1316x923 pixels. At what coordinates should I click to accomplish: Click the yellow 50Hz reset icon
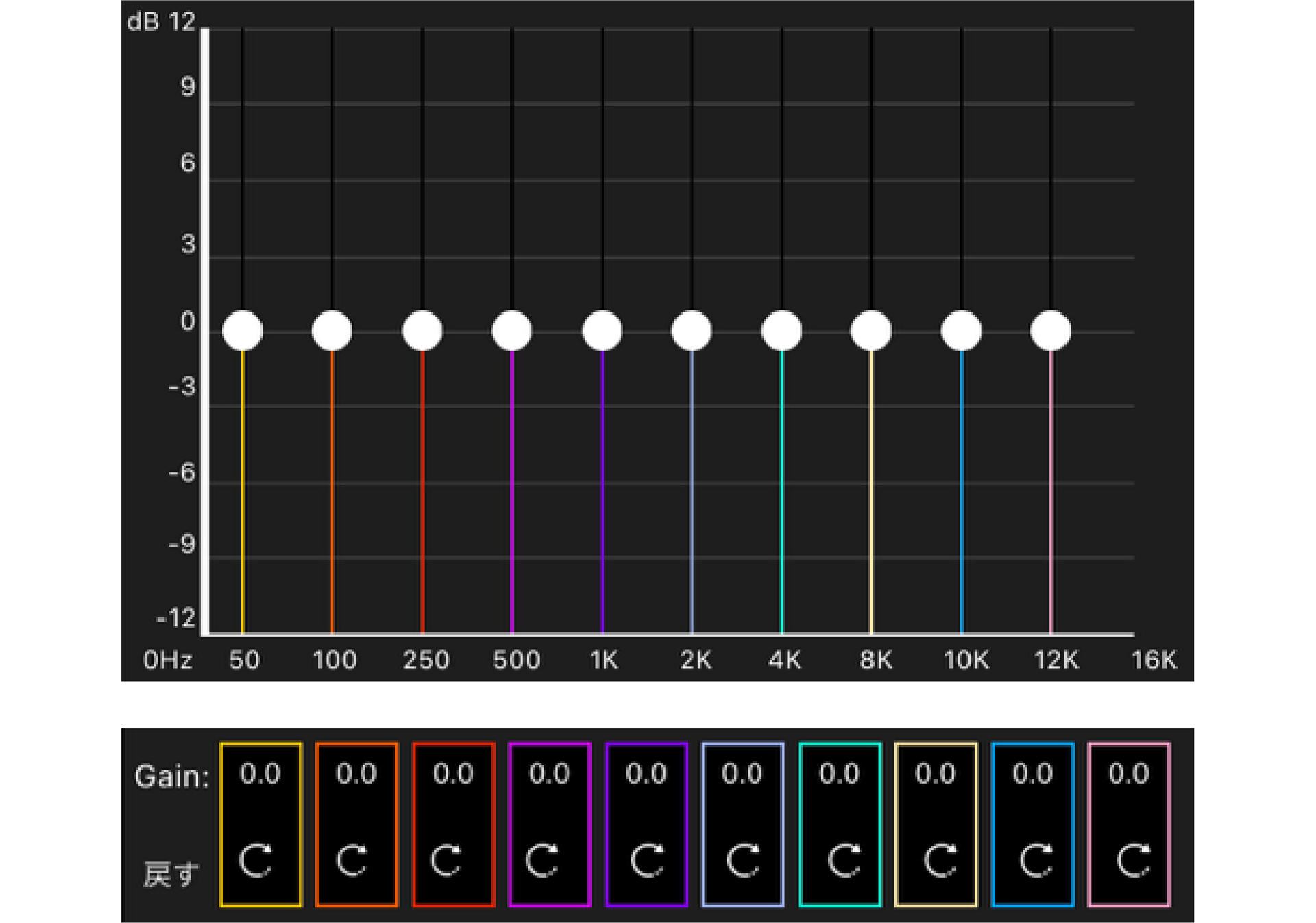pos(256,861)
